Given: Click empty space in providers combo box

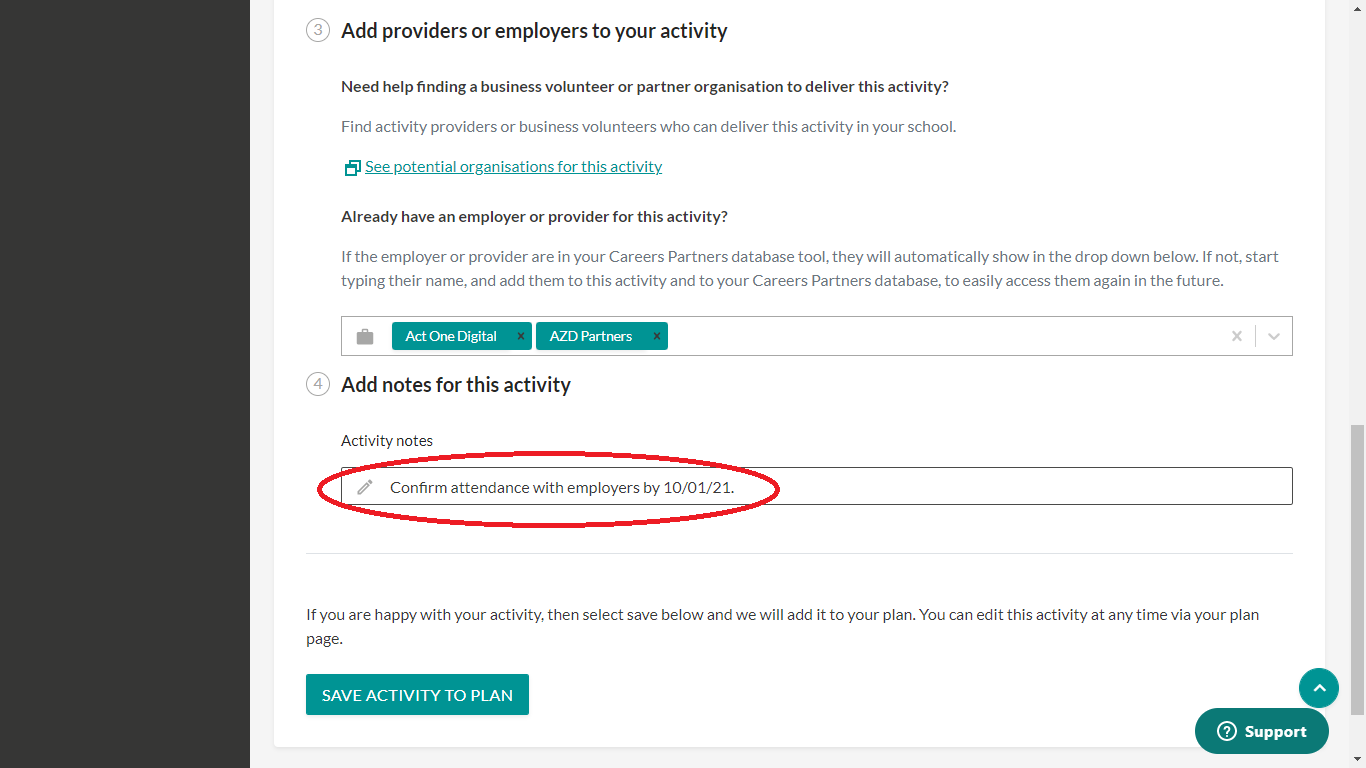Looking at the screenshot, I should coord(940,337).
